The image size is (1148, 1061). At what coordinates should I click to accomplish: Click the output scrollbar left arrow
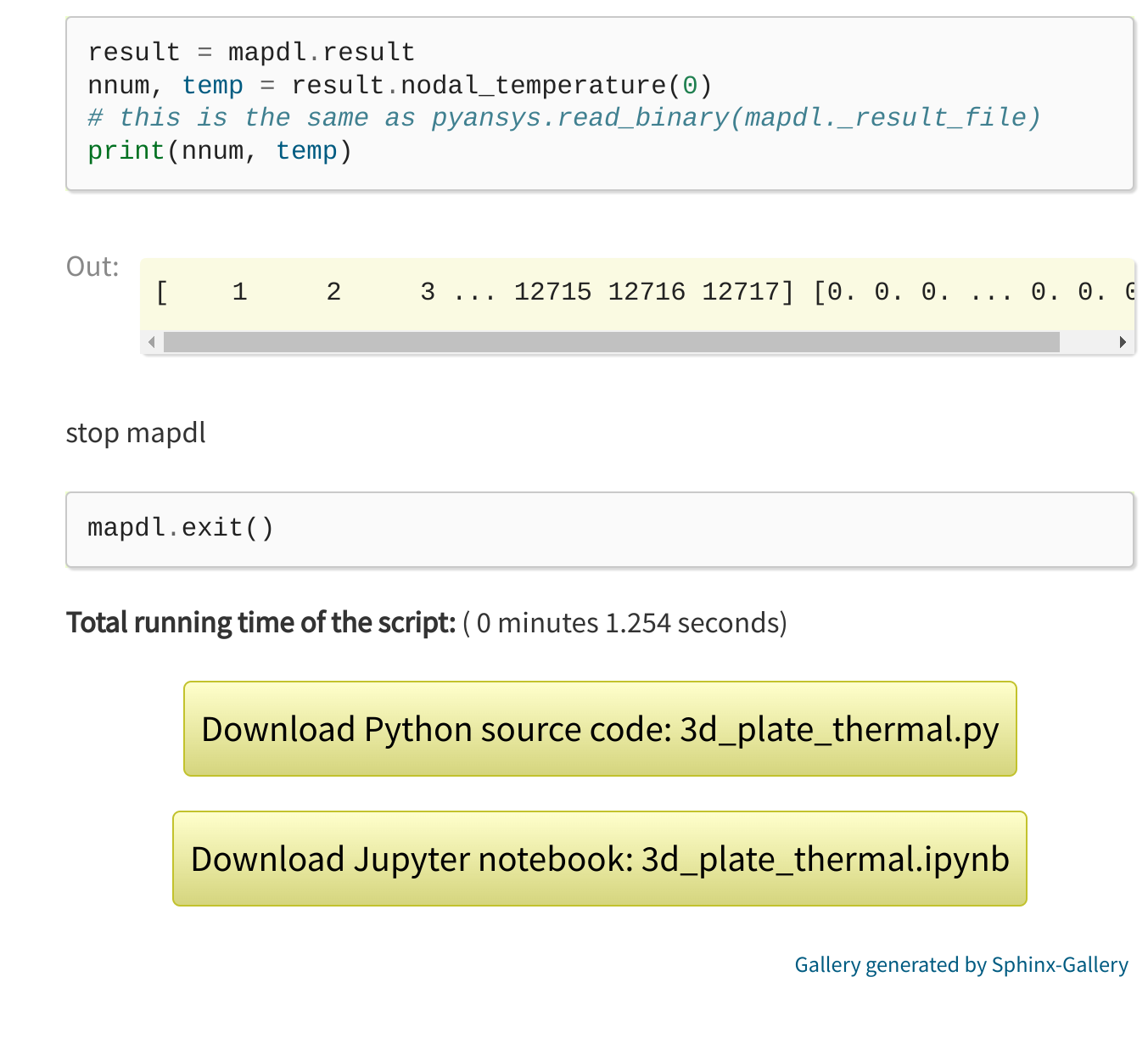[152, 342]
